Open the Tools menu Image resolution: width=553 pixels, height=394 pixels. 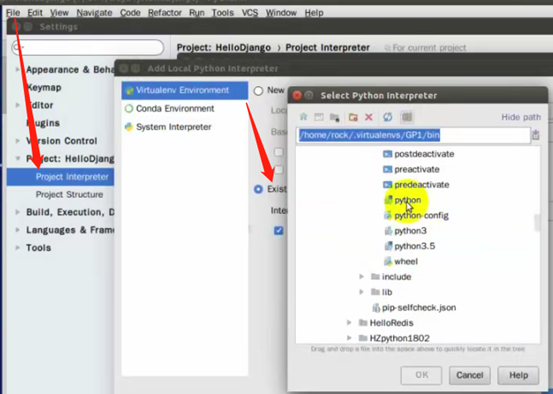(x=223, y=13)
